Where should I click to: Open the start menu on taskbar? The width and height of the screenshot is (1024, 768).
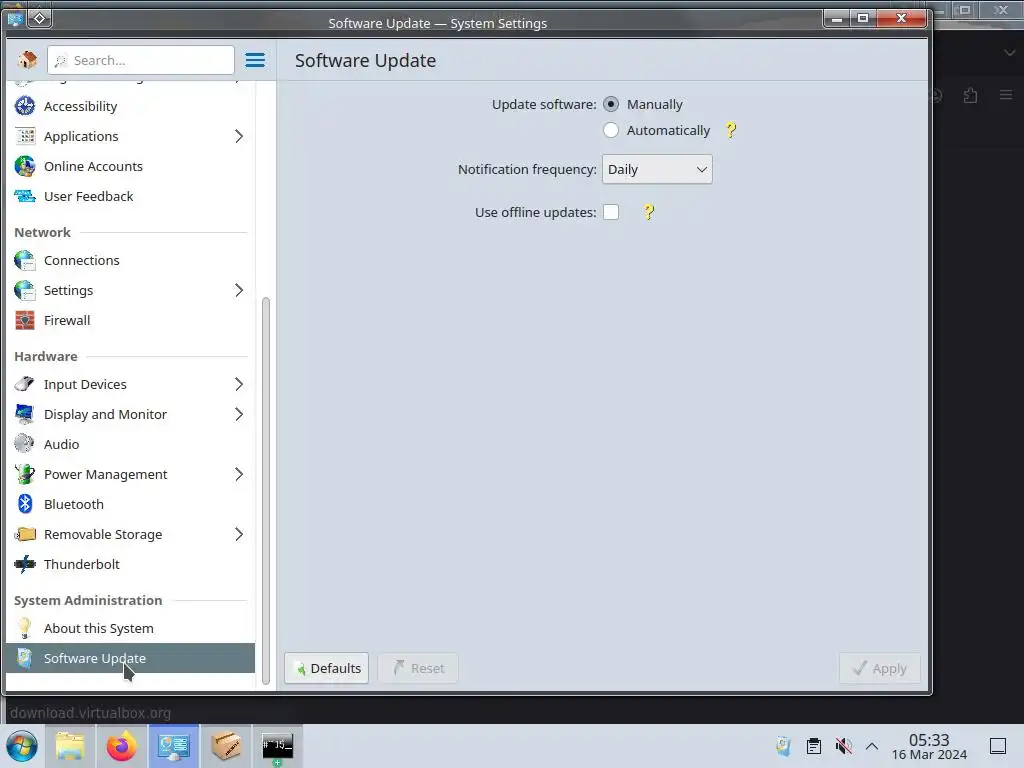[x=22, y=746]
